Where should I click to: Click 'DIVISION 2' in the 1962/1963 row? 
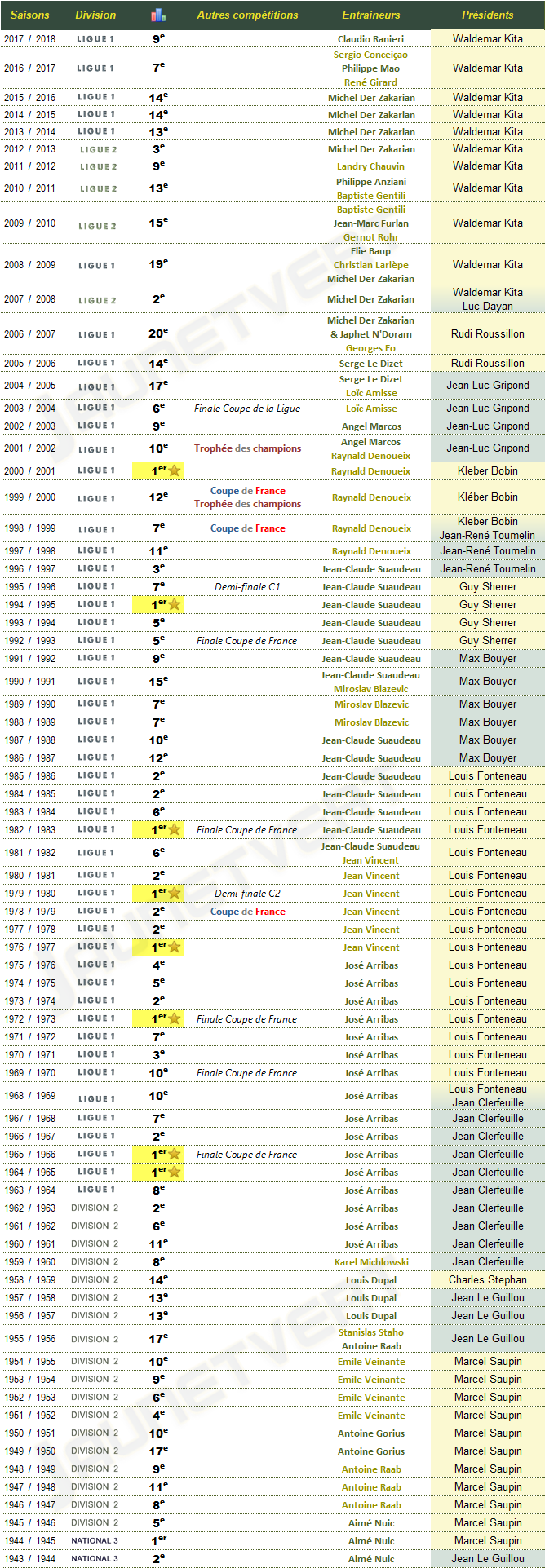tap(95, 1208)
